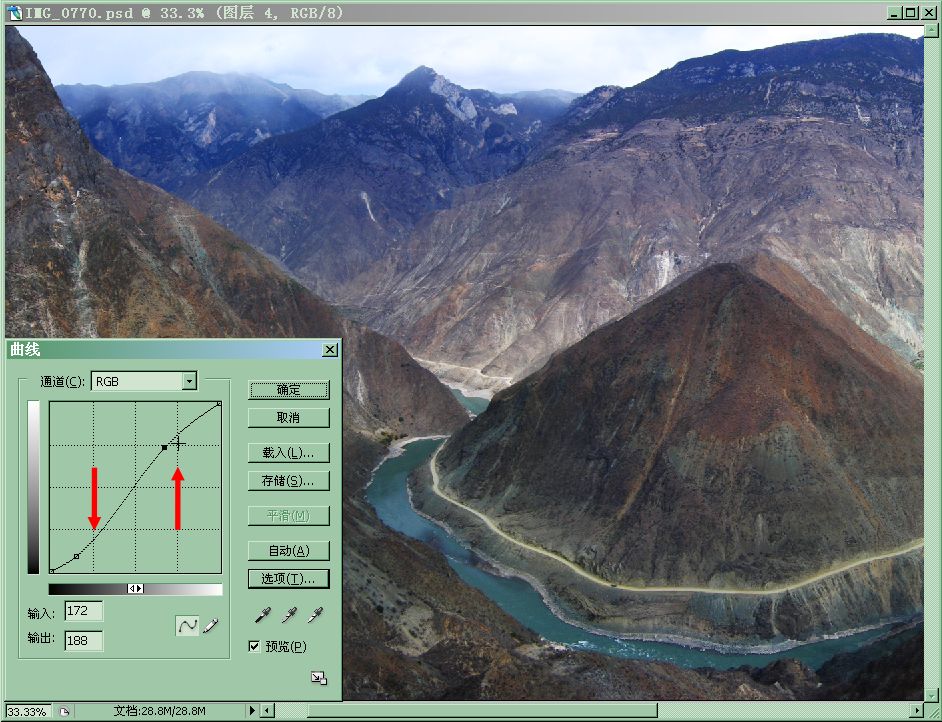Click the 输入 input value field

(x=84, y=611)
